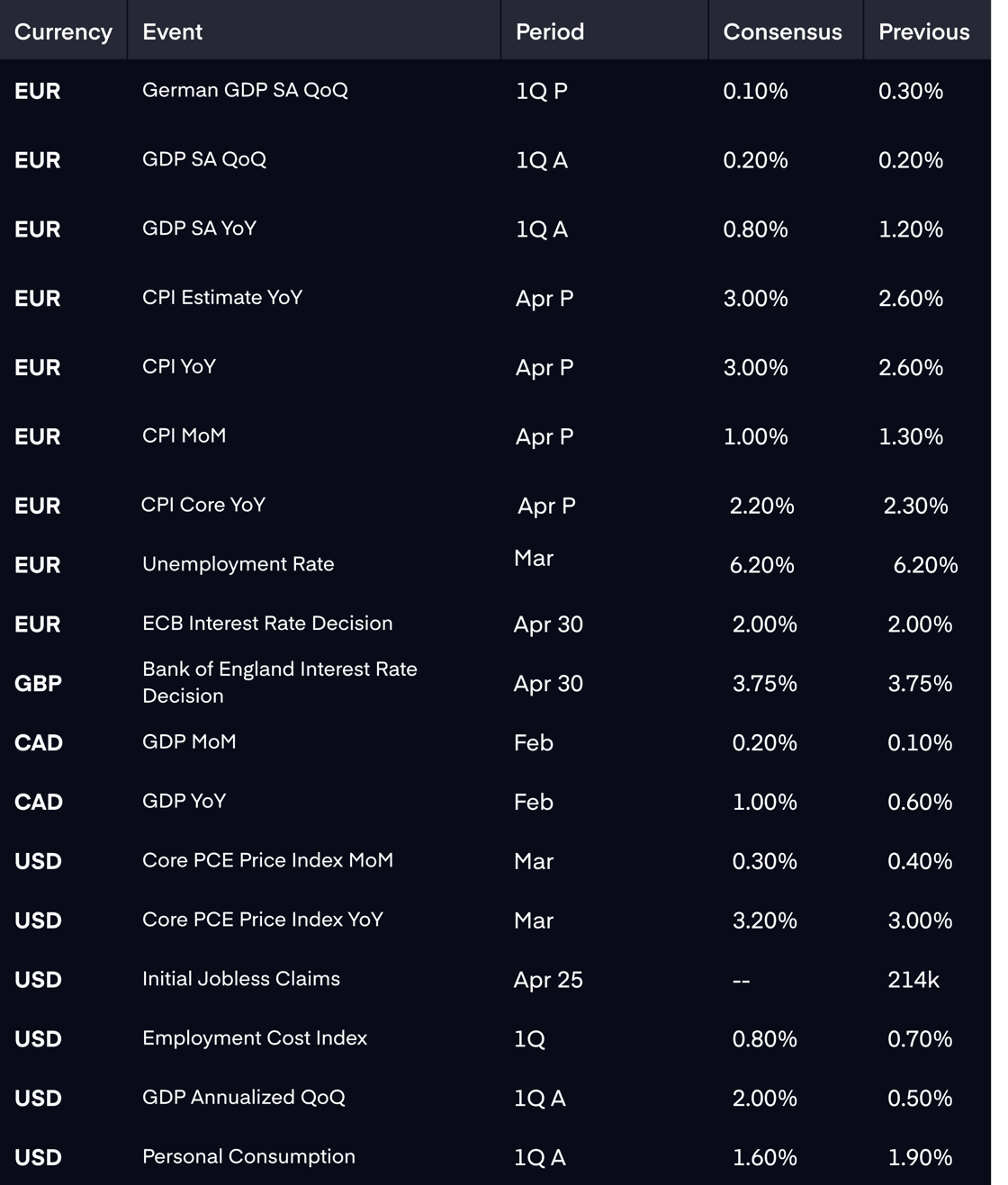Image resolution: width=1008 pixels, height=1185 pixels.
Task: Open the GDP Annualized QoQ event
Action: (243, 1098)
